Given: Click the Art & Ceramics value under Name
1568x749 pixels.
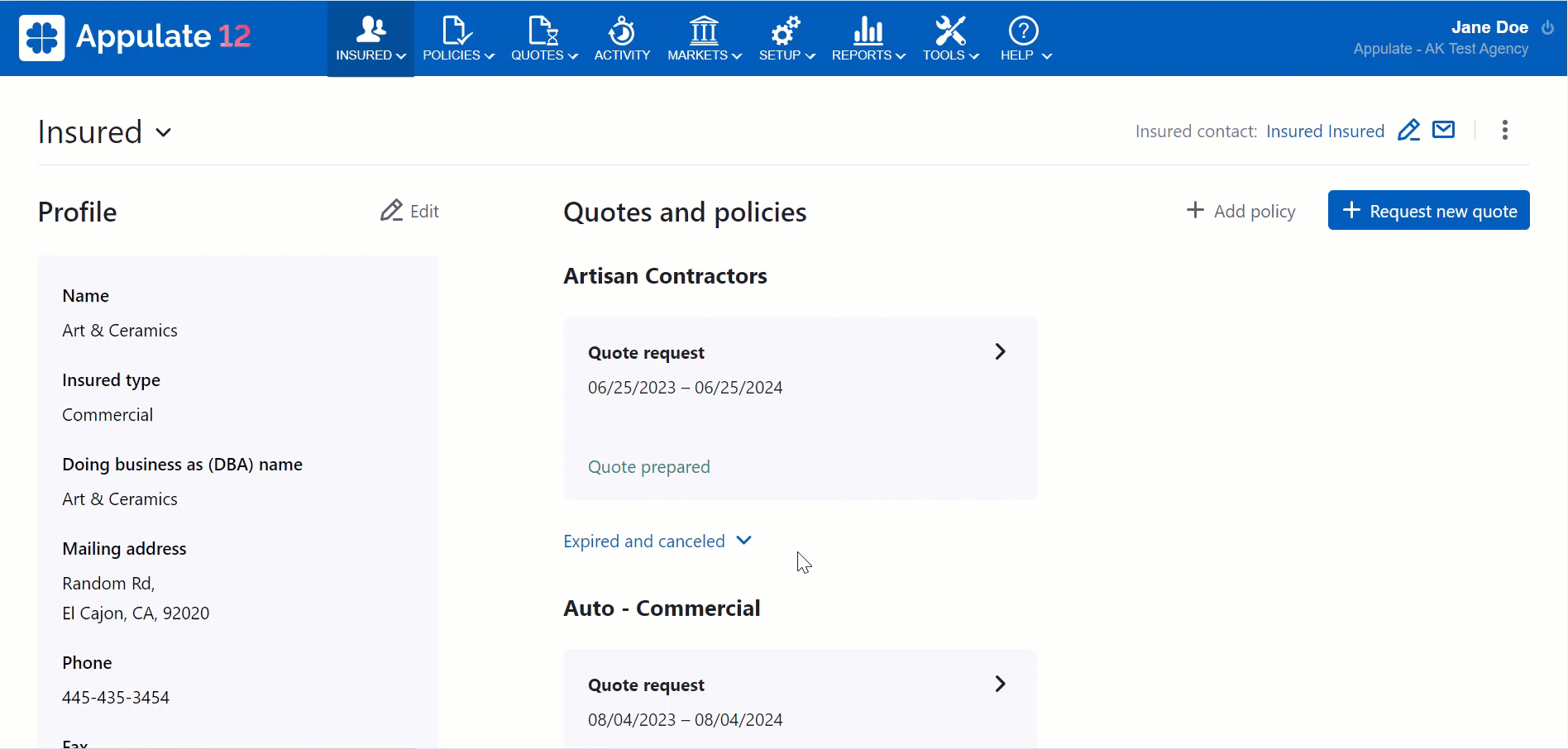Looking at the screenshot, I should (120, 330).
